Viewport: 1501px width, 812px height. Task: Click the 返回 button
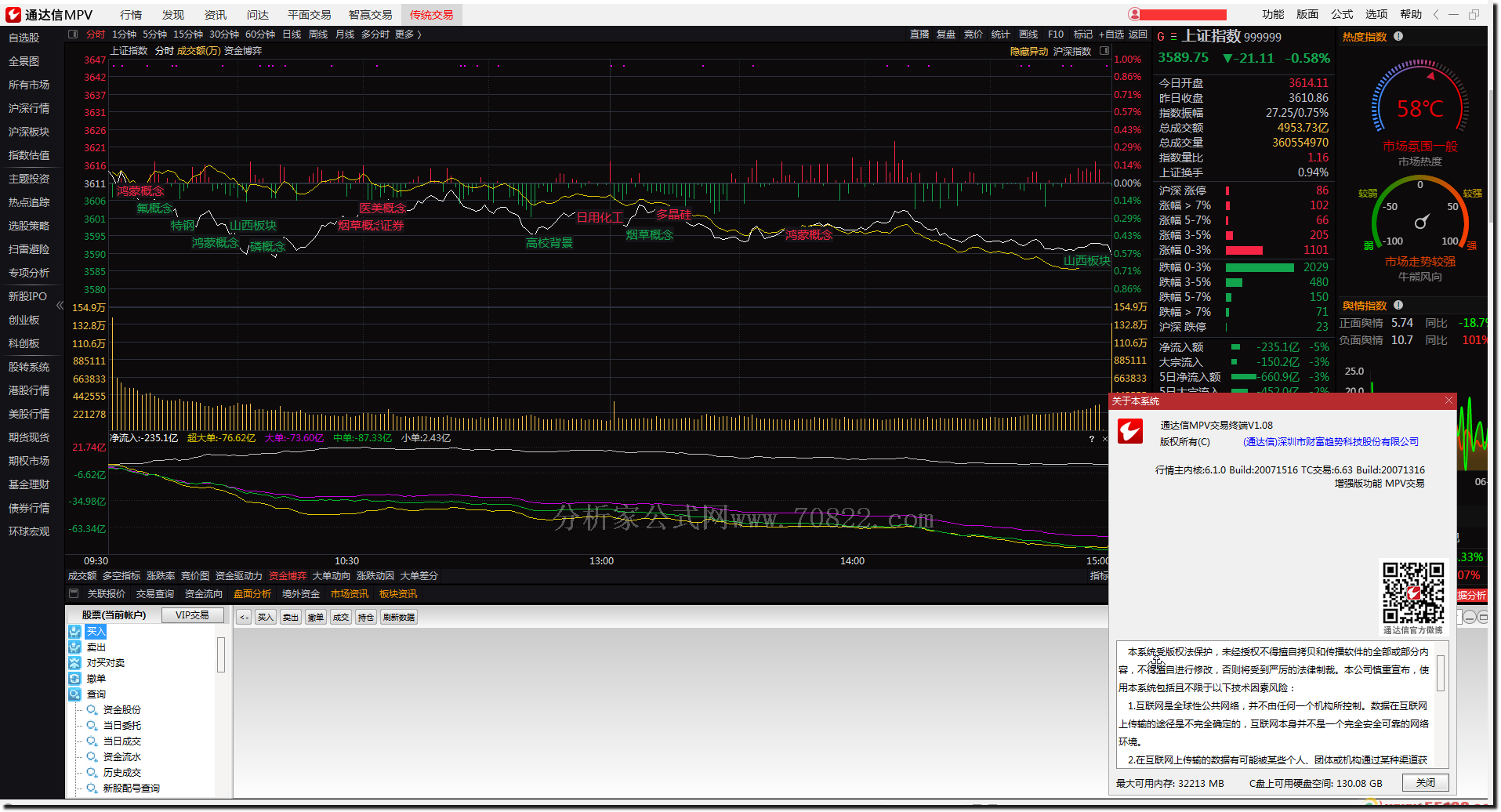pos(1137,34)
